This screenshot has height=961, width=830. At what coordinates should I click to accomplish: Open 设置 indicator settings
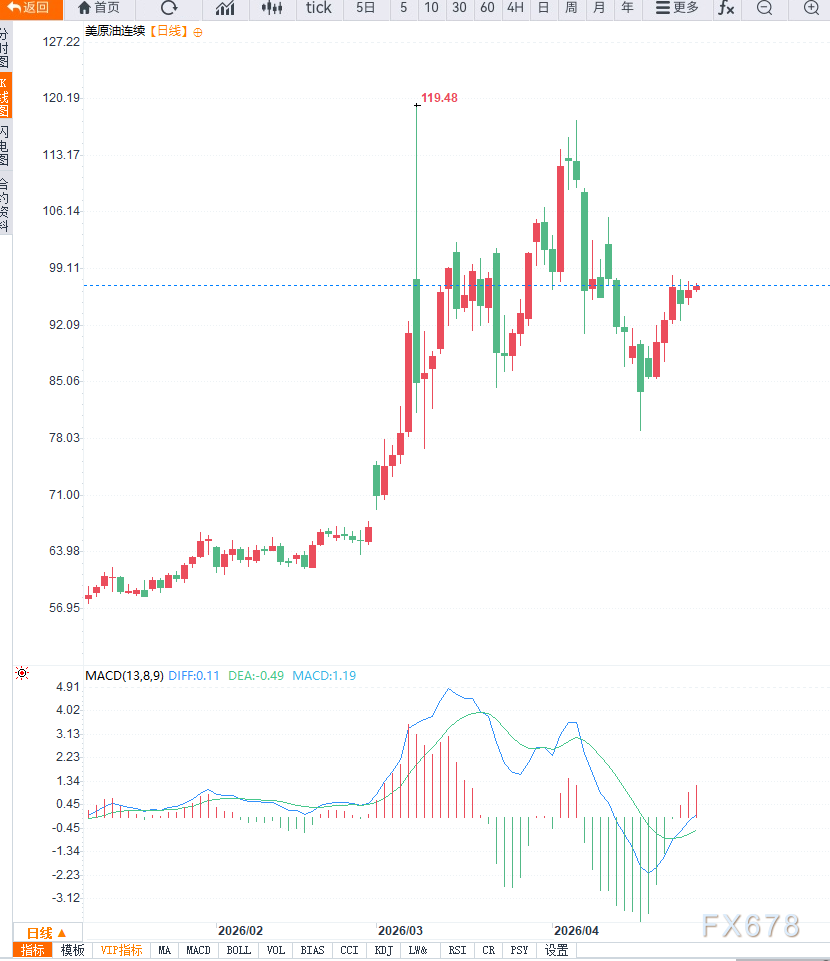[556, 950]
